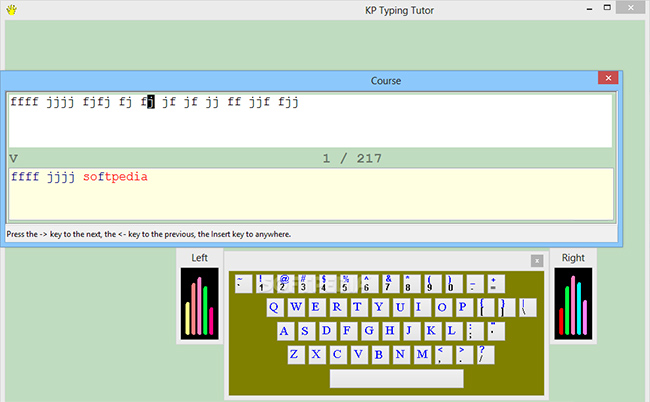
Task: Click the 5 / % key
Action: click(348, 284)
